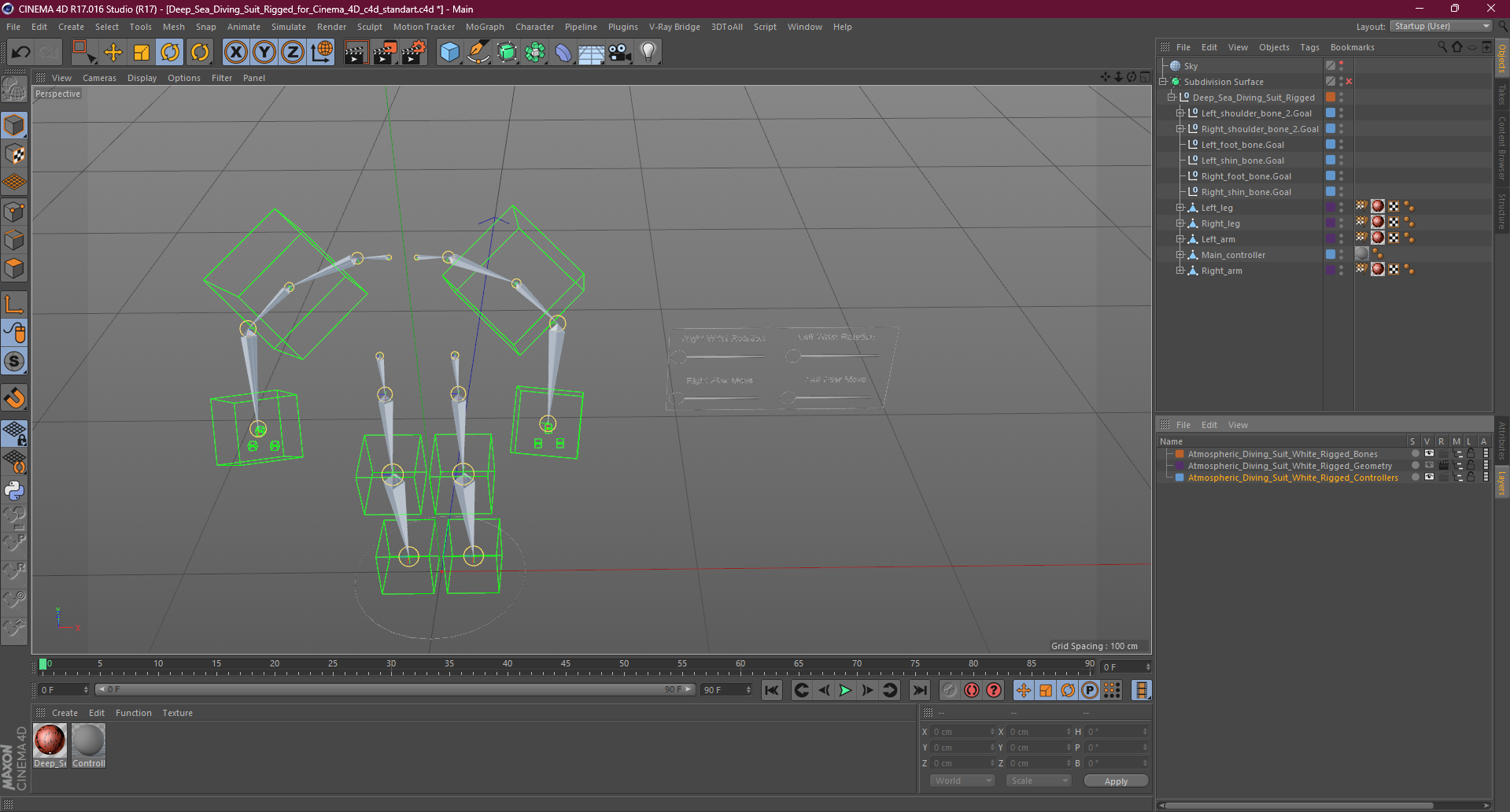
Task: Switch to Texture mode icon
Action: [x=15, y=154]
